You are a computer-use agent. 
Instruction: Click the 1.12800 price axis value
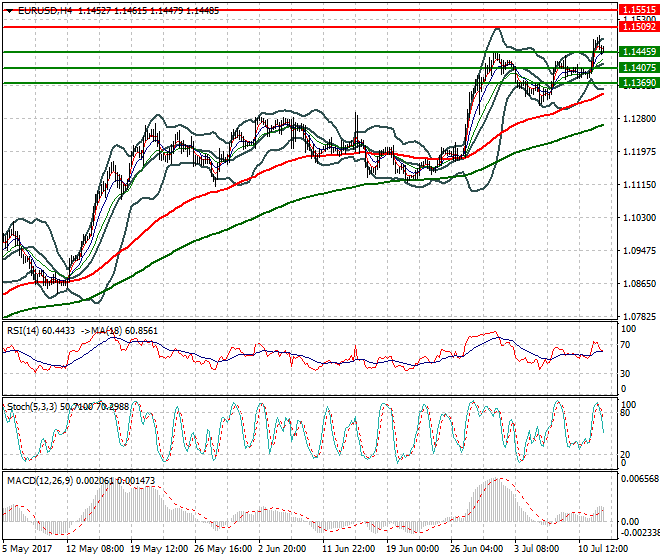pos(639,119)
